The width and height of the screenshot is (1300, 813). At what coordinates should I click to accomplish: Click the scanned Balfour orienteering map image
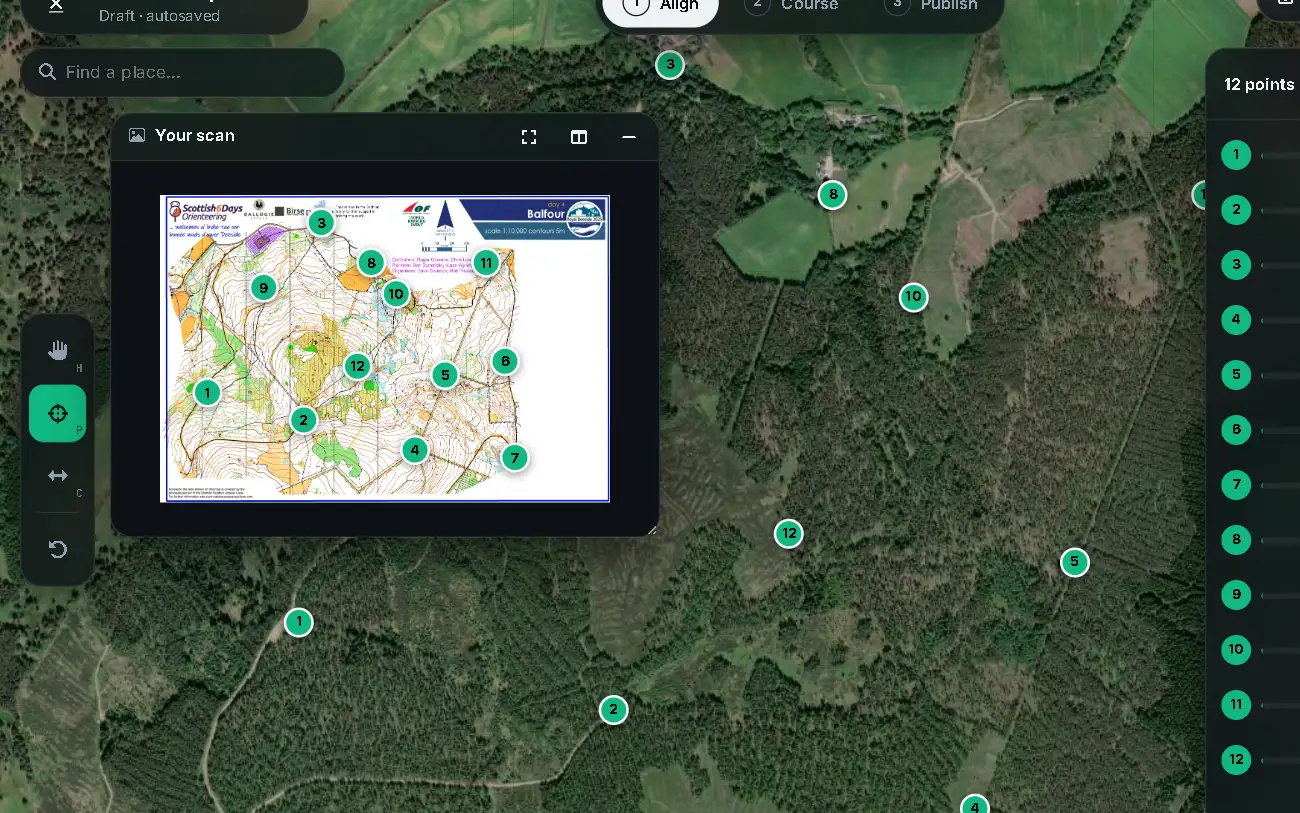click(385, 348)
